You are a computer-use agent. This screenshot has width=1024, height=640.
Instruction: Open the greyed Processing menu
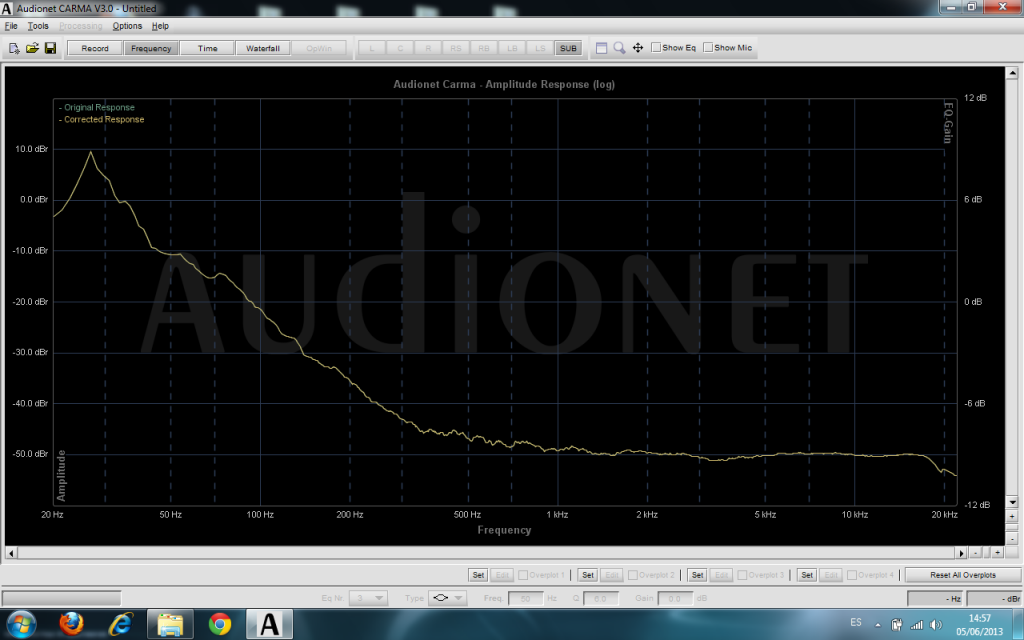click(x=80, y=26)
